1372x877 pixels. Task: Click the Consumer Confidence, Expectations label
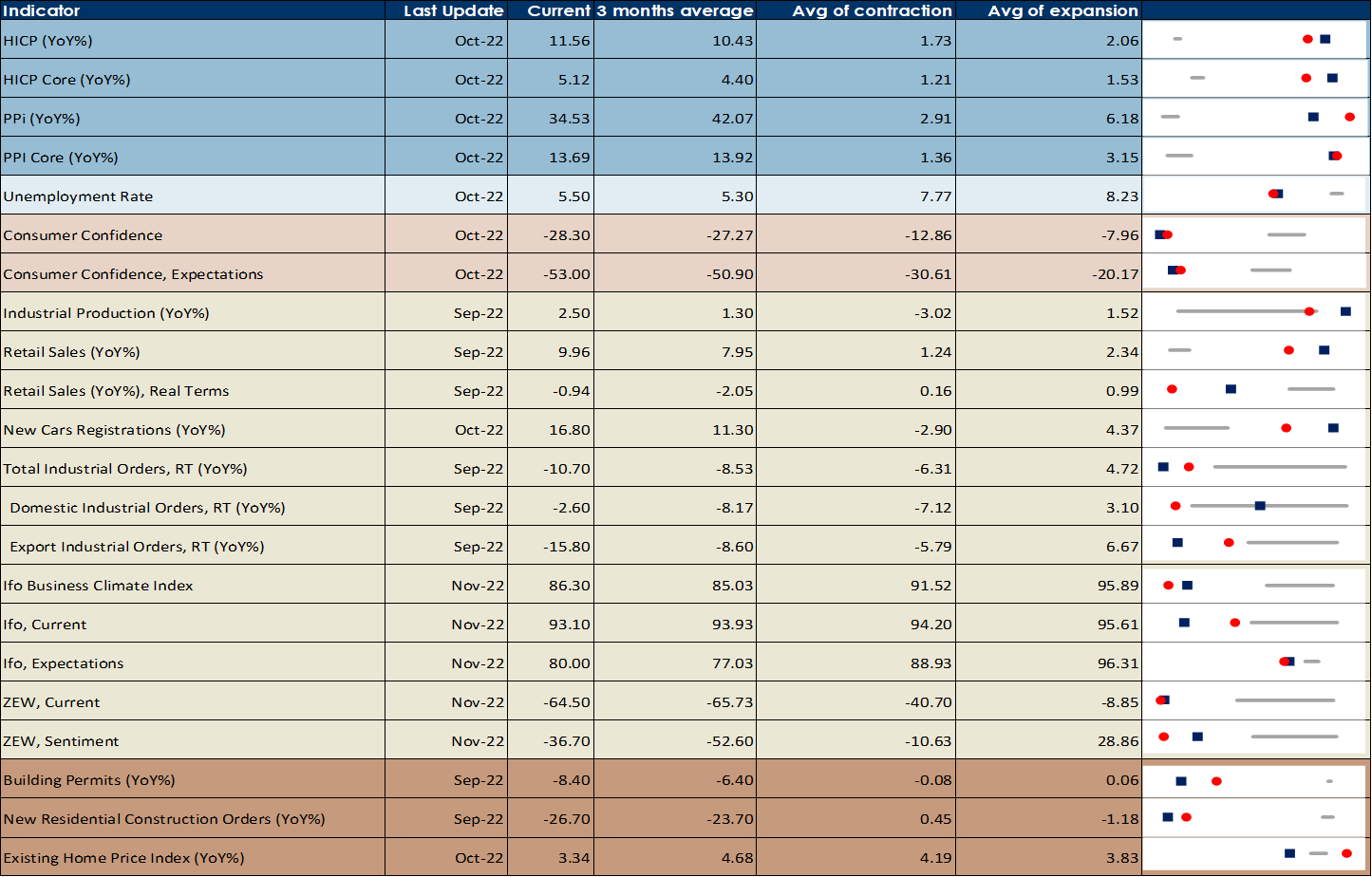point(133,274)
